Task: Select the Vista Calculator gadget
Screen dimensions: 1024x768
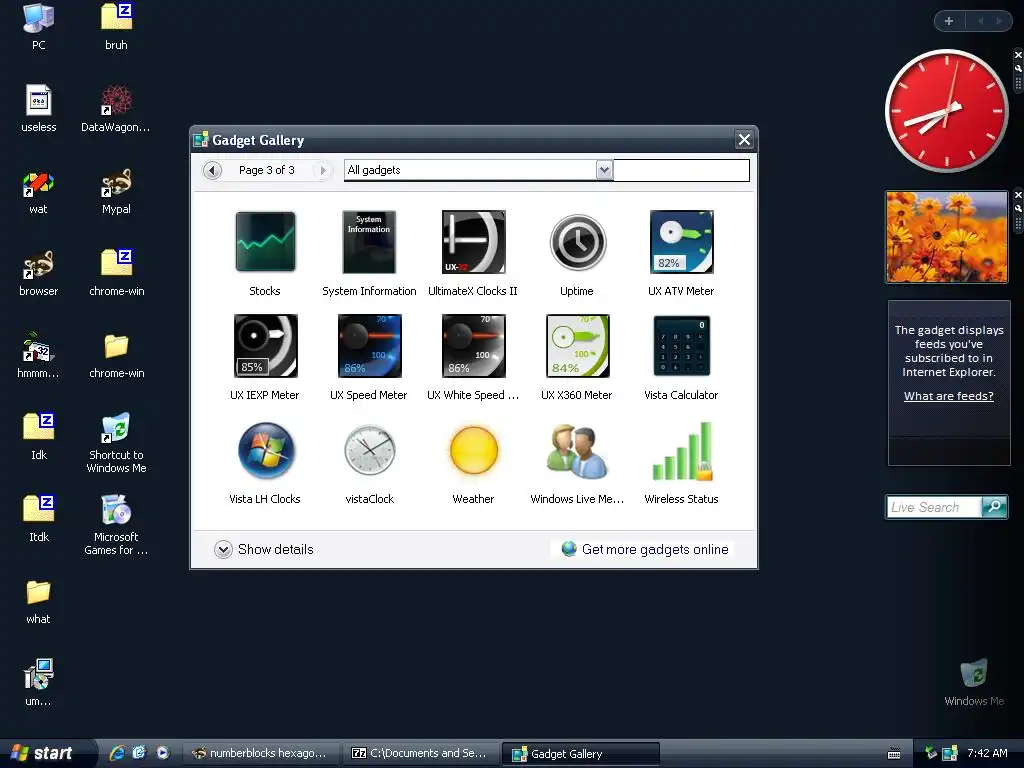Action: coord(681,345)
